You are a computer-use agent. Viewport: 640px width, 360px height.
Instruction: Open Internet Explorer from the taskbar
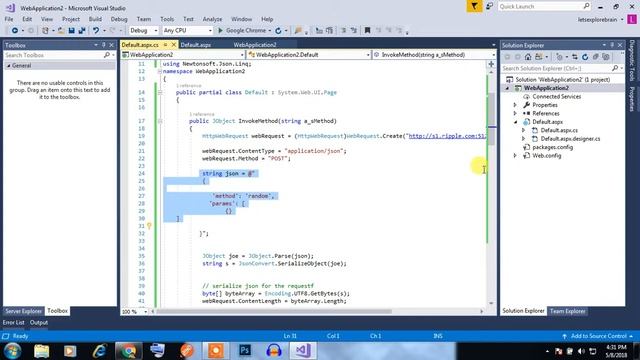(x=99, y=351)
